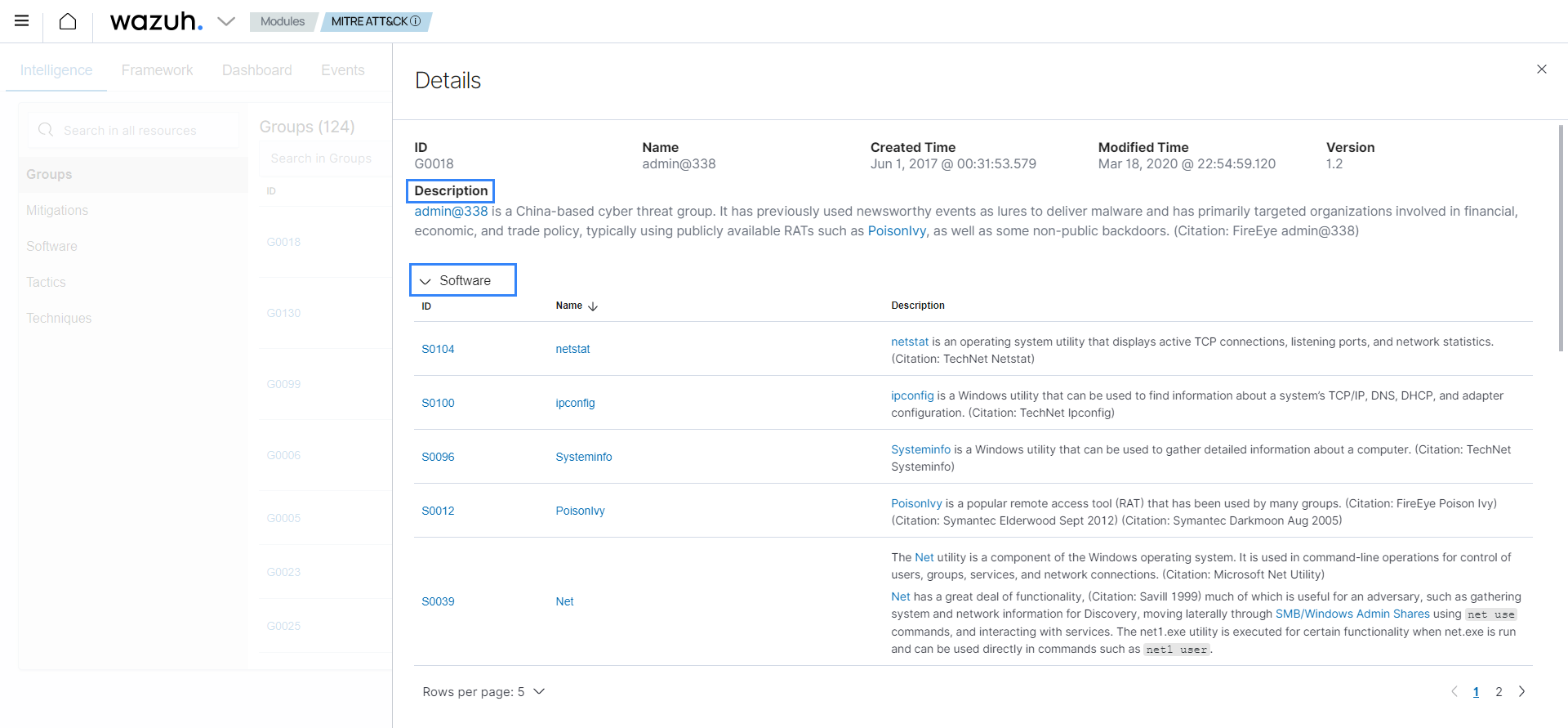The image size is (1568, 728).
Task: Open the Rows per page dropdown
Action: [x=483, y=692]
